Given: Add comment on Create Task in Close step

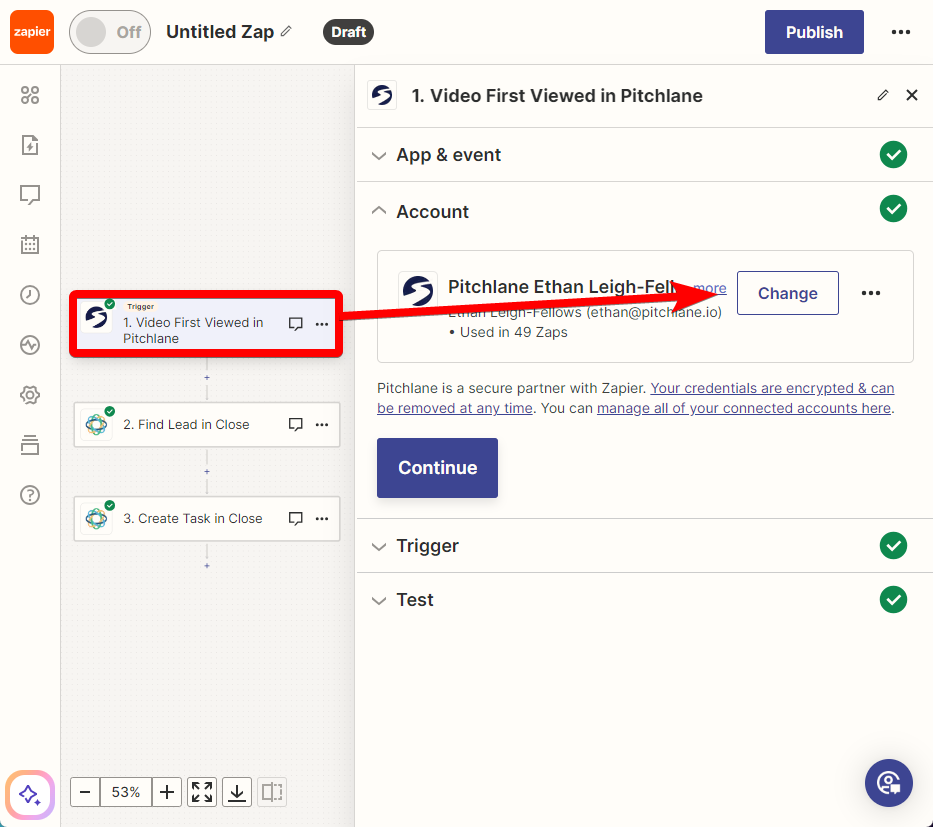Looking at the screenshot, I should [x=296, y=518].
